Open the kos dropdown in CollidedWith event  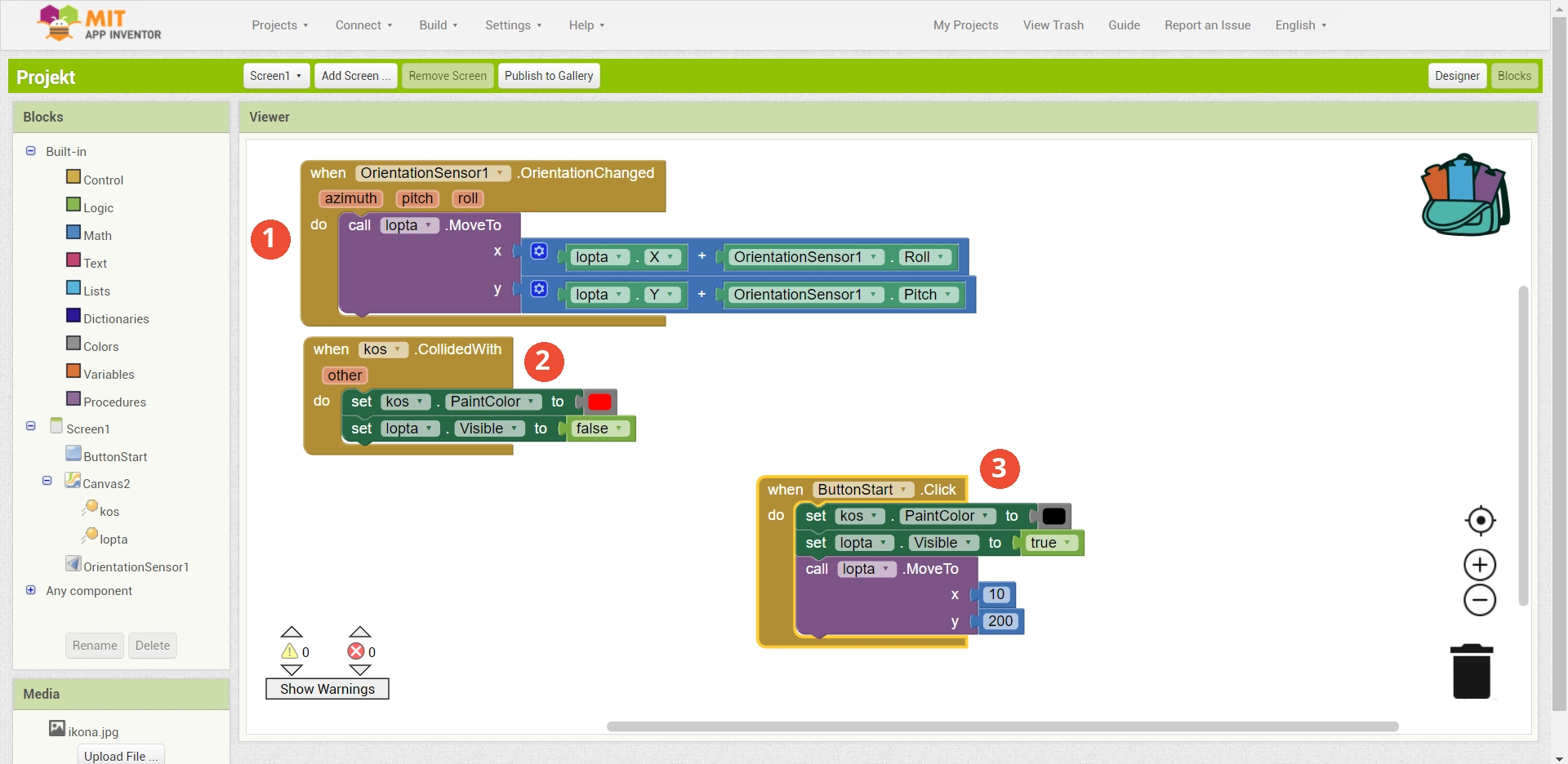click(383, 349)
